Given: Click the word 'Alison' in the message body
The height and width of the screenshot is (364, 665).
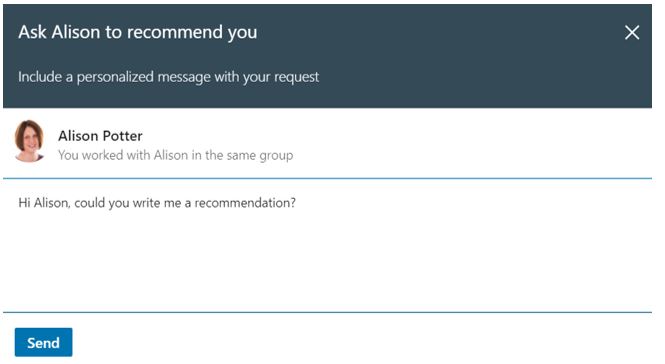Looking at the screenshot, I should (51, 203).
